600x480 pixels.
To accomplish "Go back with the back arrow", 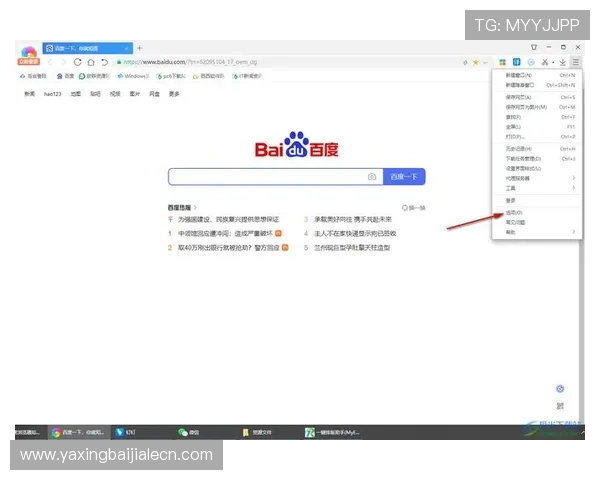I will [x=50, y=62].
